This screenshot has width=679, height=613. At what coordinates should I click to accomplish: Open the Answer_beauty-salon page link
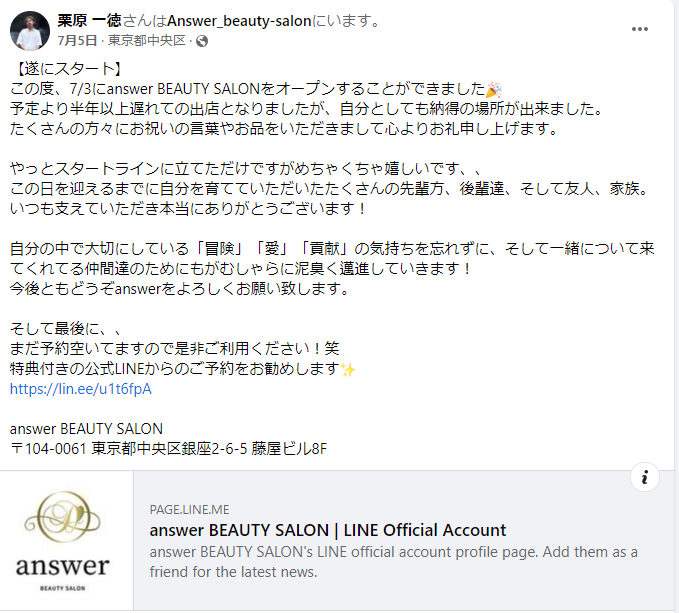coord(239,21)
